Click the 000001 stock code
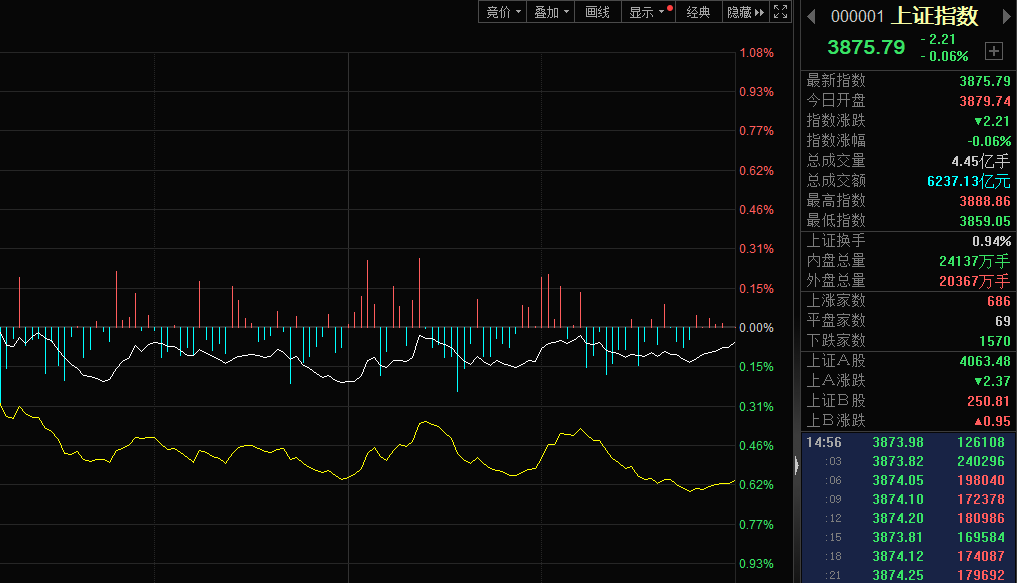Viewport: 1017px width, 583px height. point(858,17)
